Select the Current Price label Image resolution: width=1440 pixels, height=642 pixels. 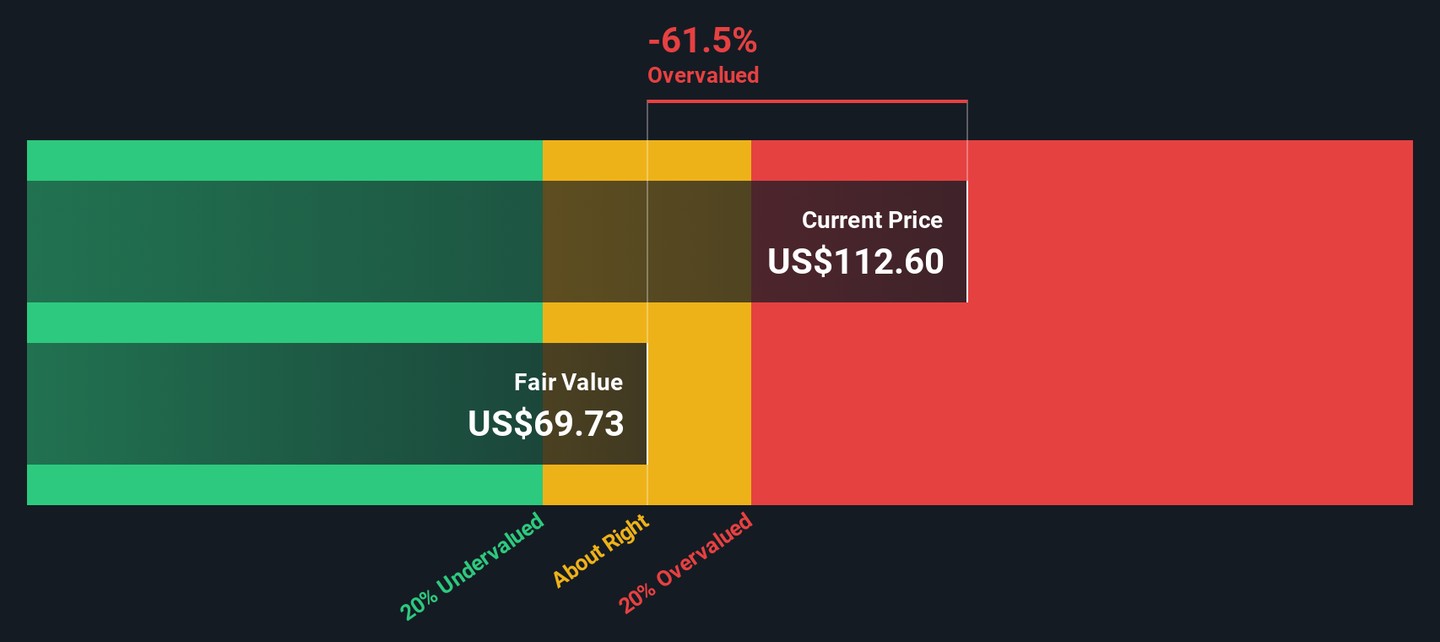tap(872, 220)
